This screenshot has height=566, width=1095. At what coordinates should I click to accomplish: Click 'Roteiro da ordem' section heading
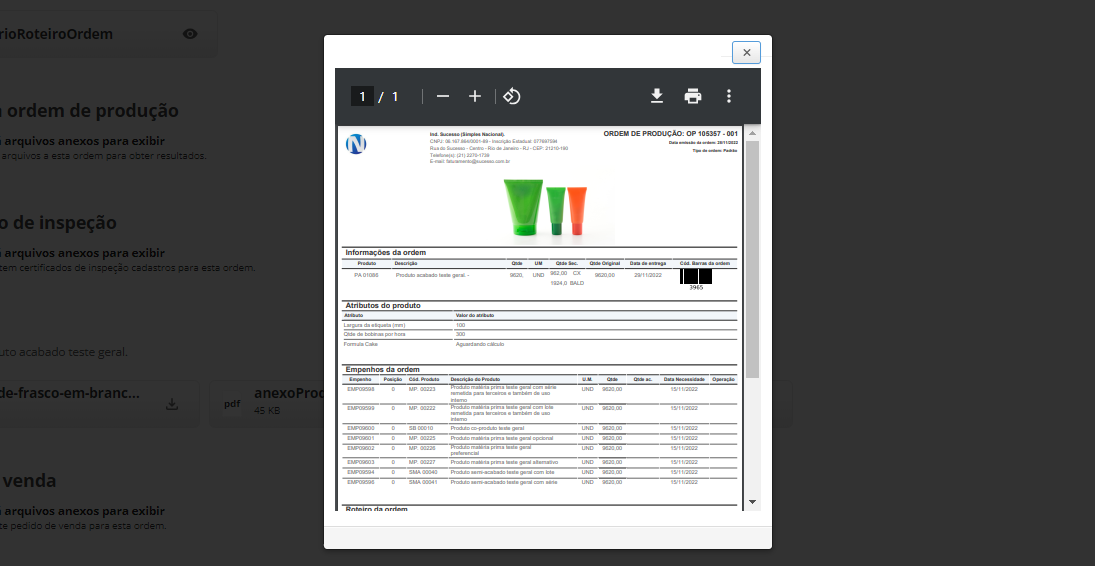[x=376, y=509]
